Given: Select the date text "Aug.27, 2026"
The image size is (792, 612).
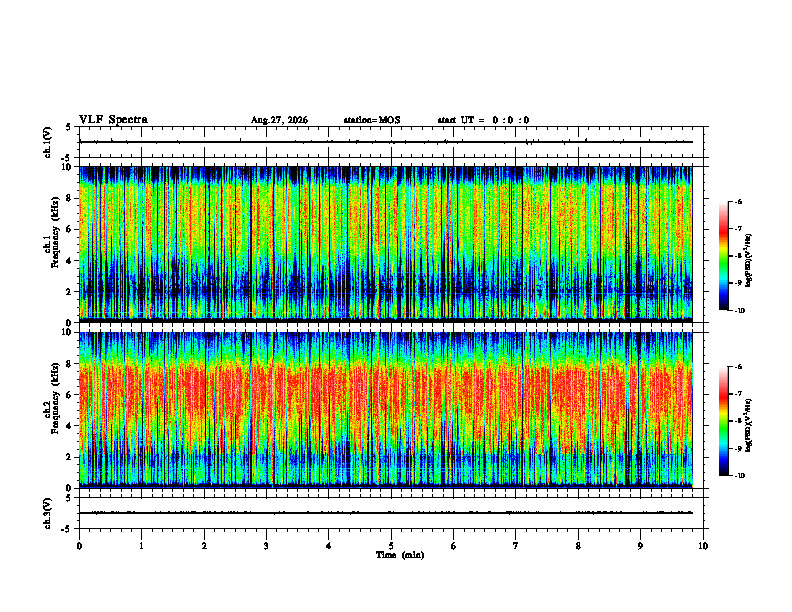Looking at the screenshot, I should (279, 120).
